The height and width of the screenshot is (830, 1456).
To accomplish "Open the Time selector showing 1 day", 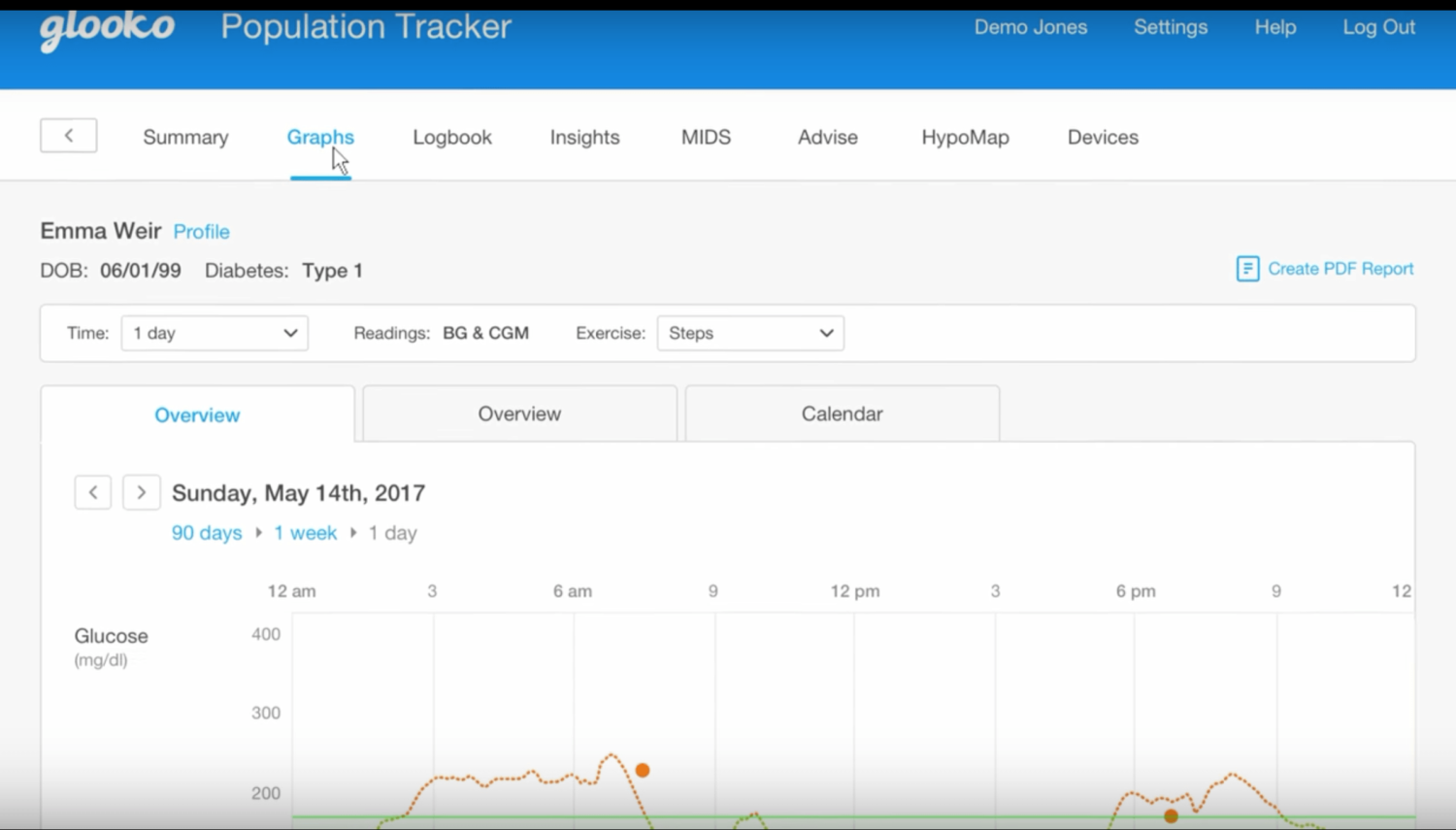I will click(x=214, y=333).
